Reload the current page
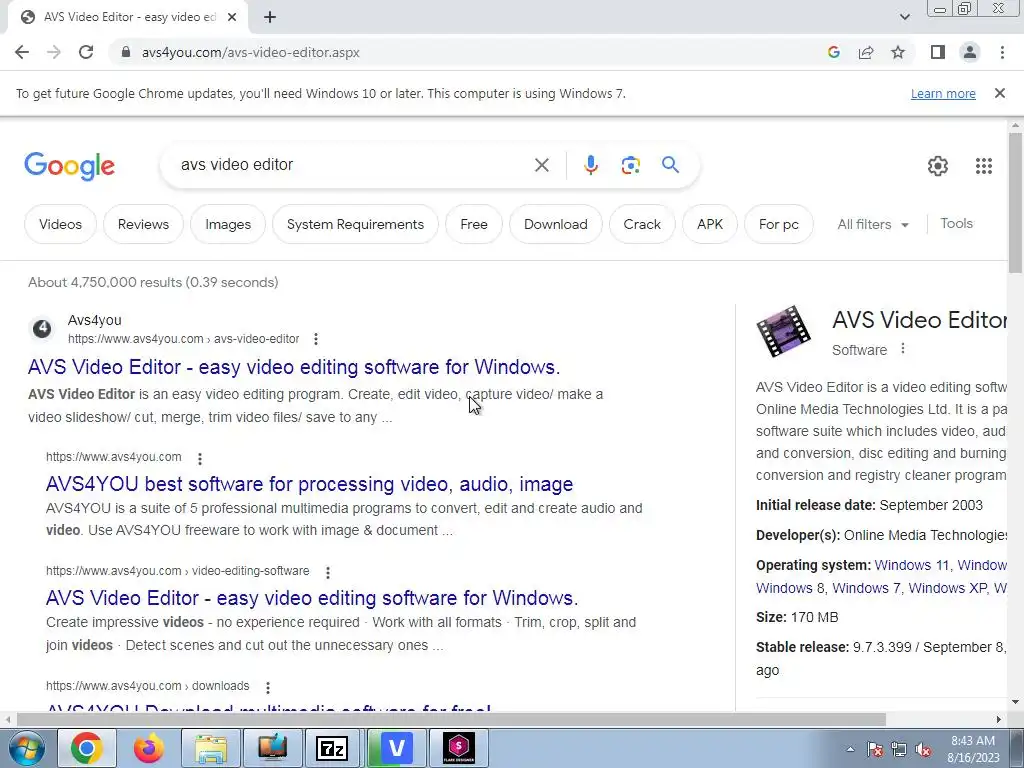 (x=86, y=52)
